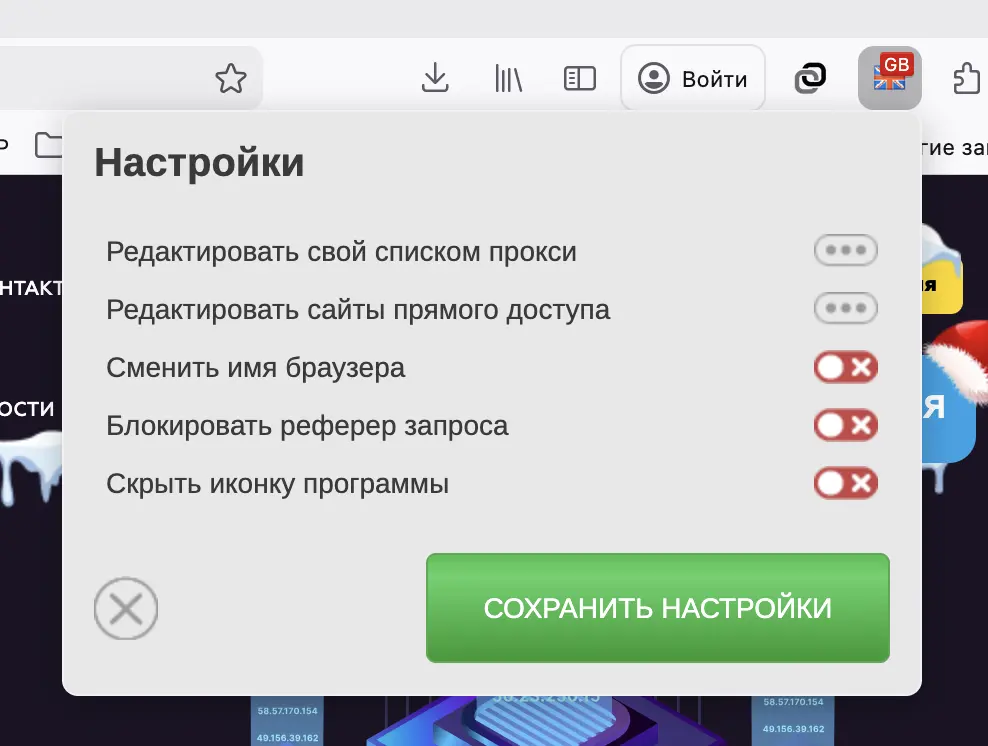The width and height of the screenshot is (988, 746).
Task: Close the Настройки dialog with the X
Action: (126, 608)
